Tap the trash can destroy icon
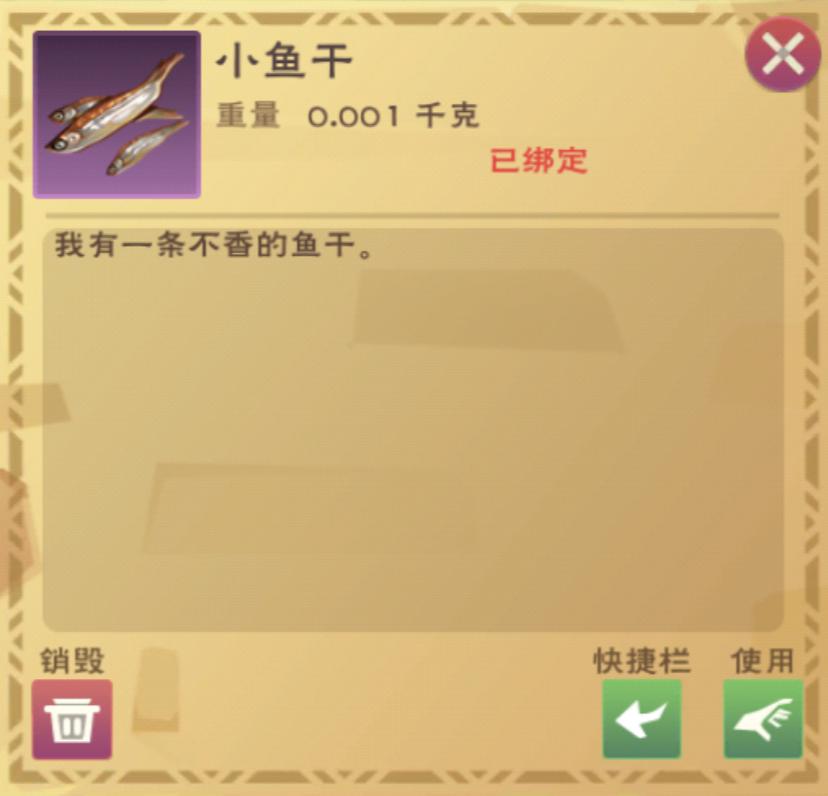The height and width of the screenshot is (796, 828). pos(72,719)
